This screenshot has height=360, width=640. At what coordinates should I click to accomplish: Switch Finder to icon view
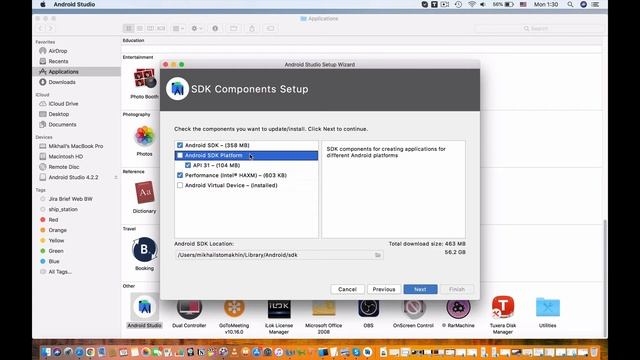pos(129,28)
